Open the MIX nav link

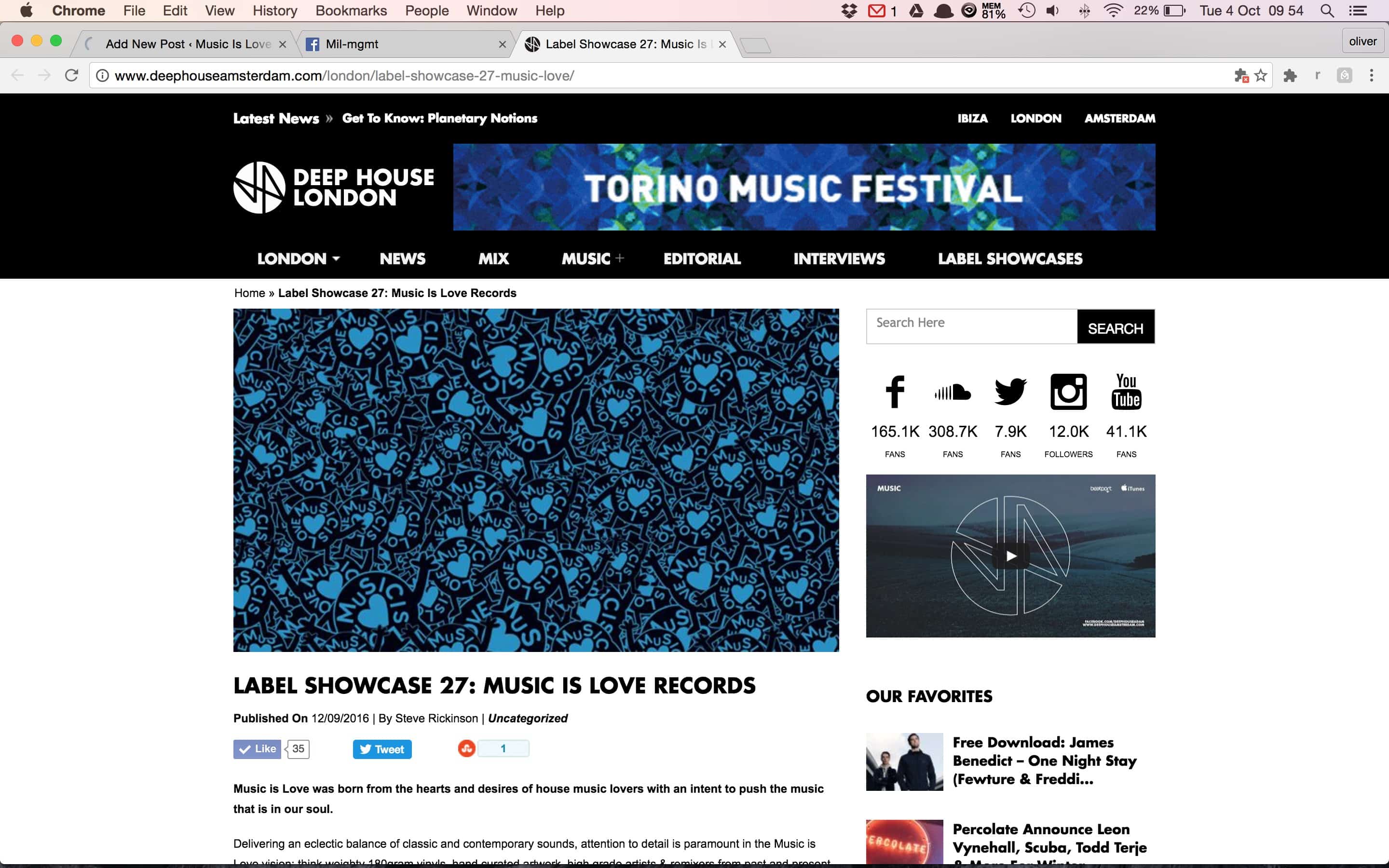tap(493, 259)
